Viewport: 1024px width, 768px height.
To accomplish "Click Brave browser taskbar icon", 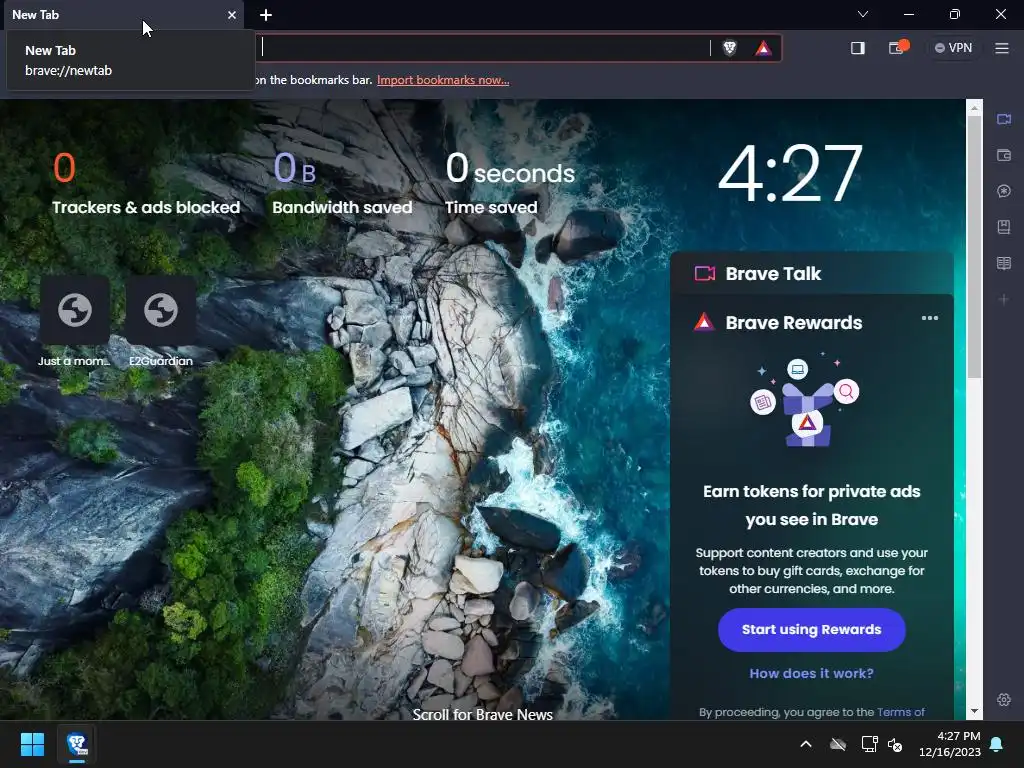I will pyautogui.click(x=77, y=744).
